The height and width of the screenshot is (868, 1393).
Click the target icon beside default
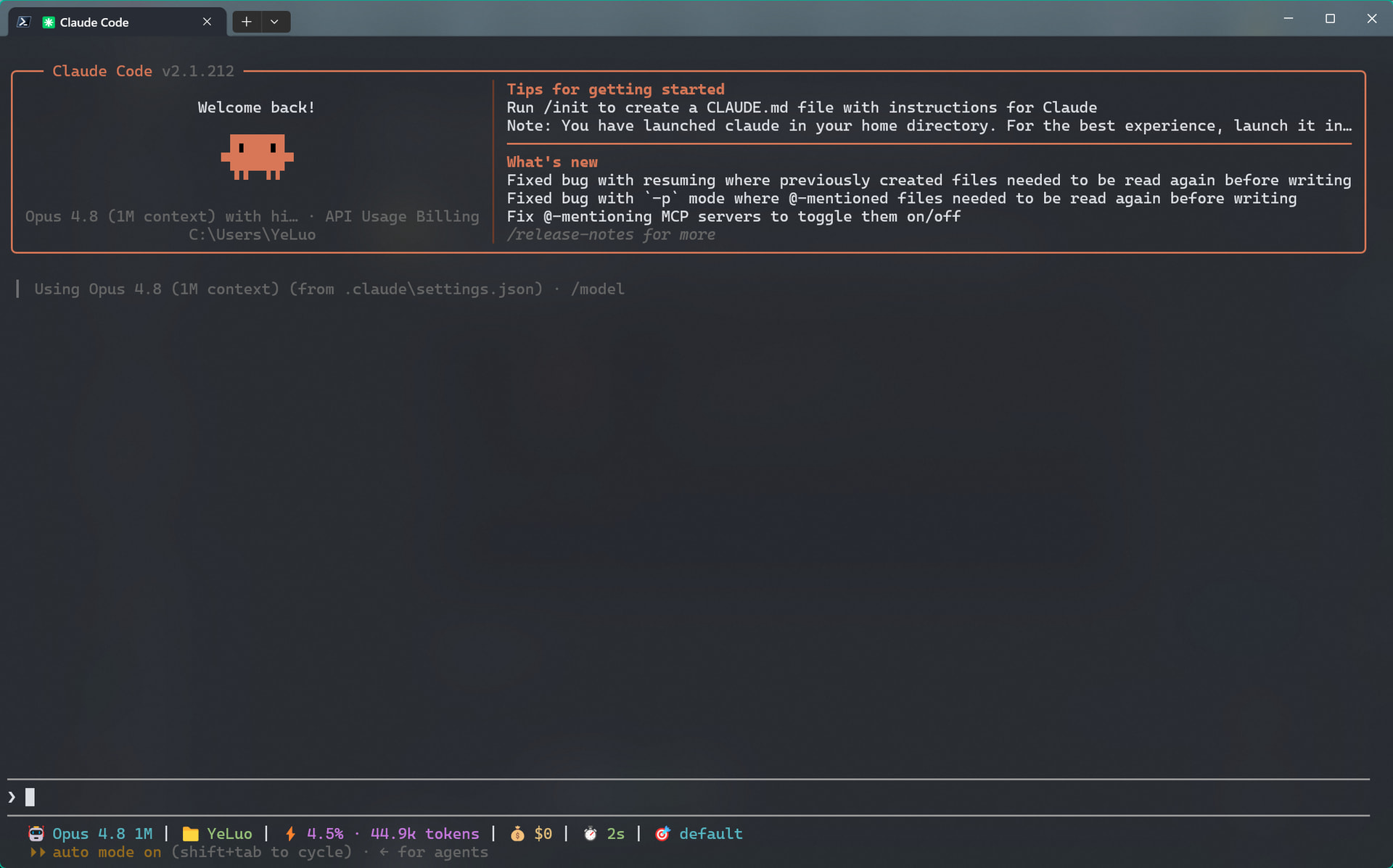pyautogui.click(x=662, y=834)
